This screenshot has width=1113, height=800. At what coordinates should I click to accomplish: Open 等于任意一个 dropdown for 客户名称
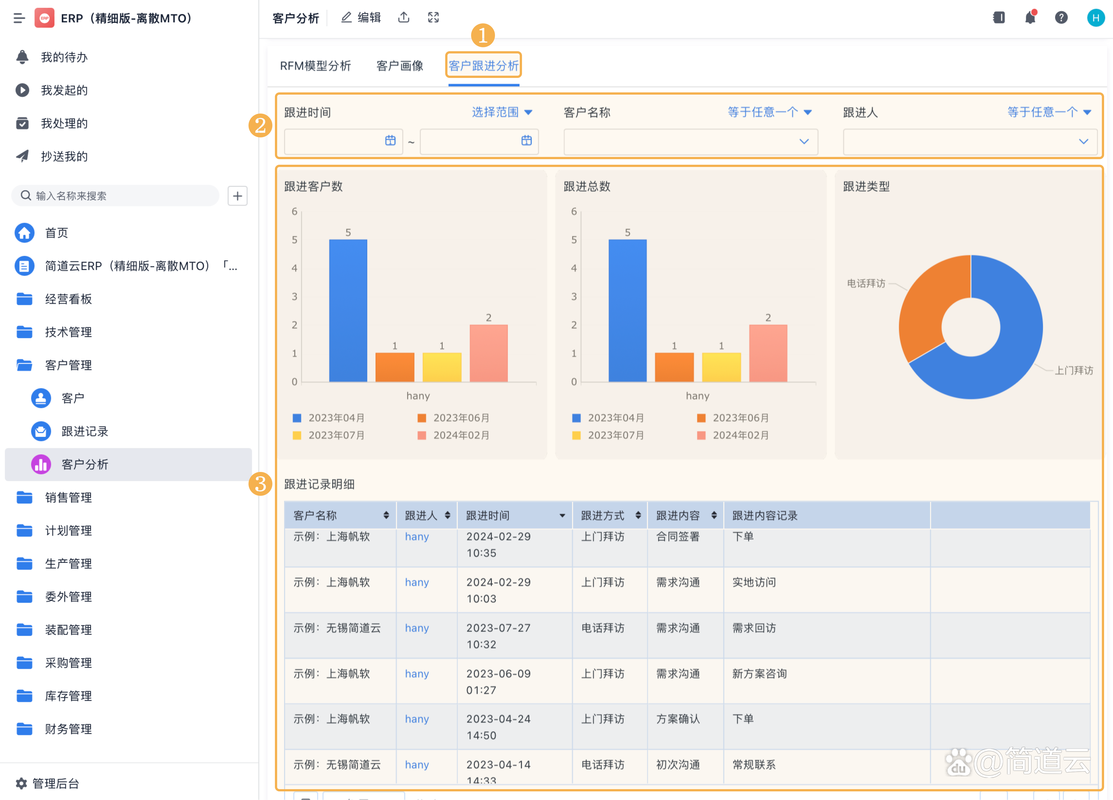pyautogui.click(x=769, y=112)
